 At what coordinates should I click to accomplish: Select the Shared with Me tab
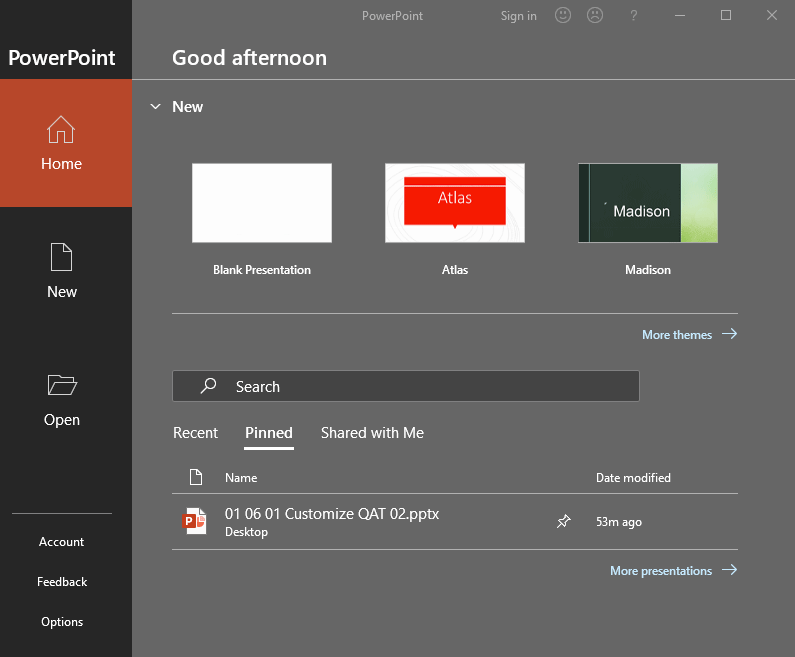coord(372,433)
